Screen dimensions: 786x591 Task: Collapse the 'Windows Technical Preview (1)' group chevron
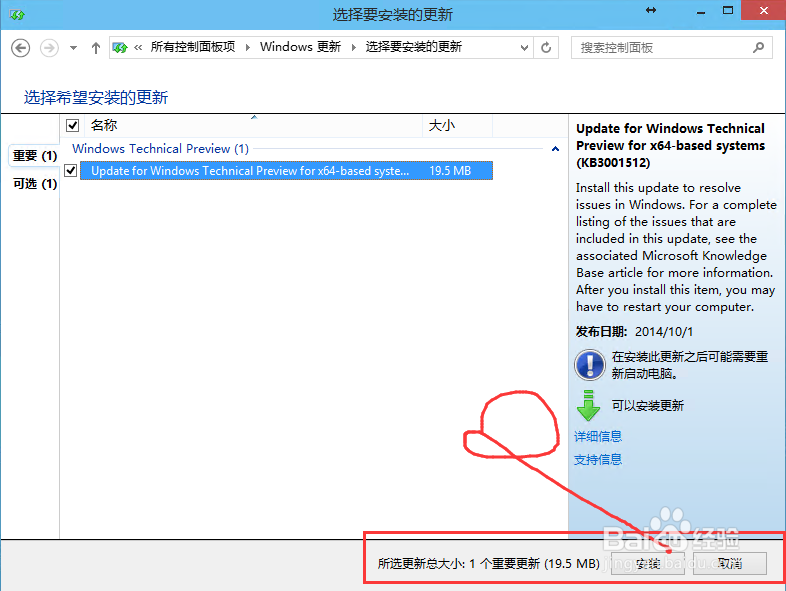point(555,149)
